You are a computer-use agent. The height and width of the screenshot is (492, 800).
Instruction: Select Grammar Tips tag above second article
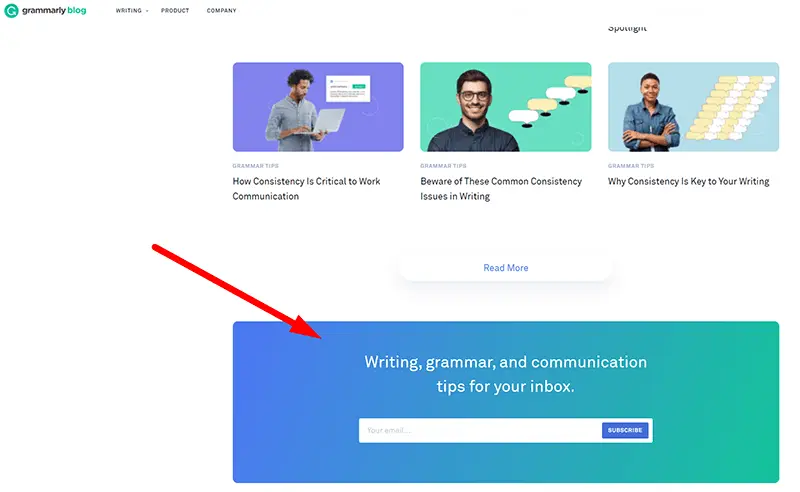click(x=443, y=166)
